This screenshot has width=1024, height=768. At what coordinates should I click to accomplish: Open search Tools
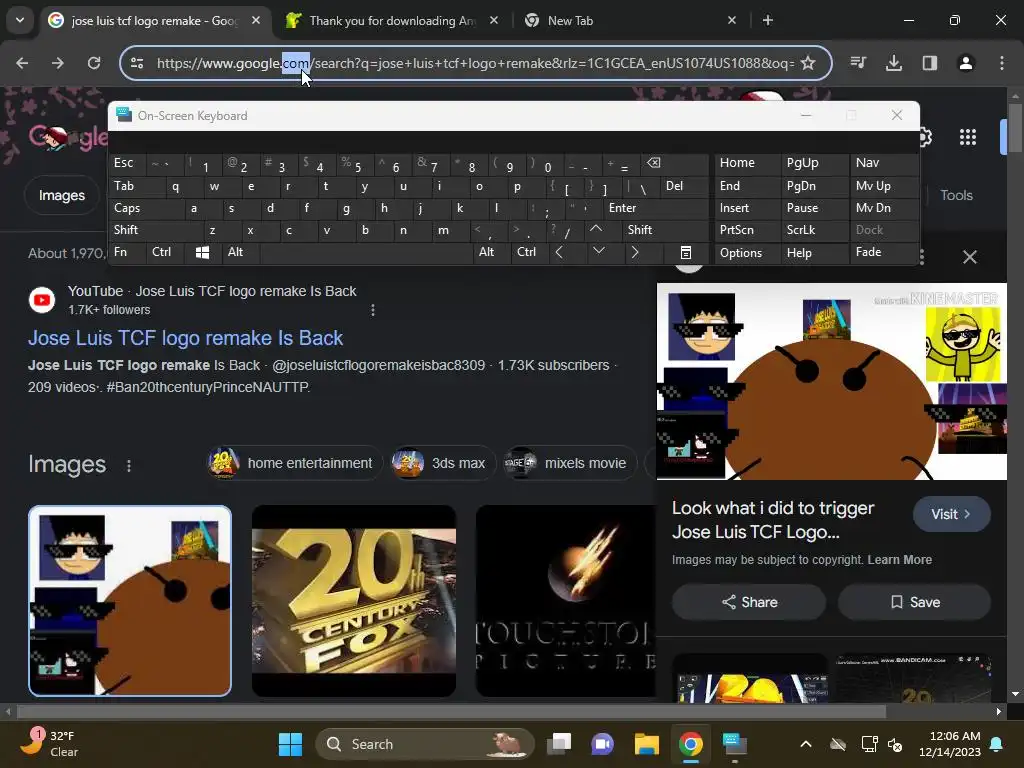point(956,195)
